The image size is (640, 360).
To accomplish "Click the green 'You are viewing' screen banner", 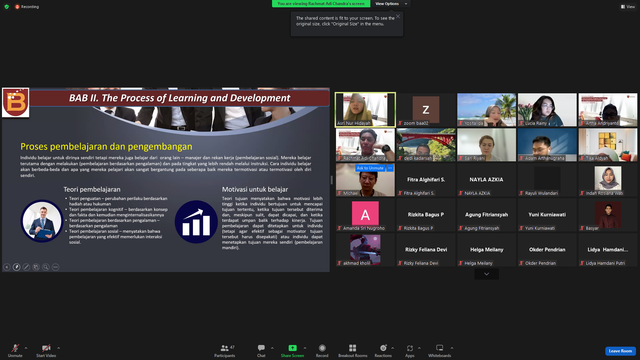I will [x=321, y=4].
